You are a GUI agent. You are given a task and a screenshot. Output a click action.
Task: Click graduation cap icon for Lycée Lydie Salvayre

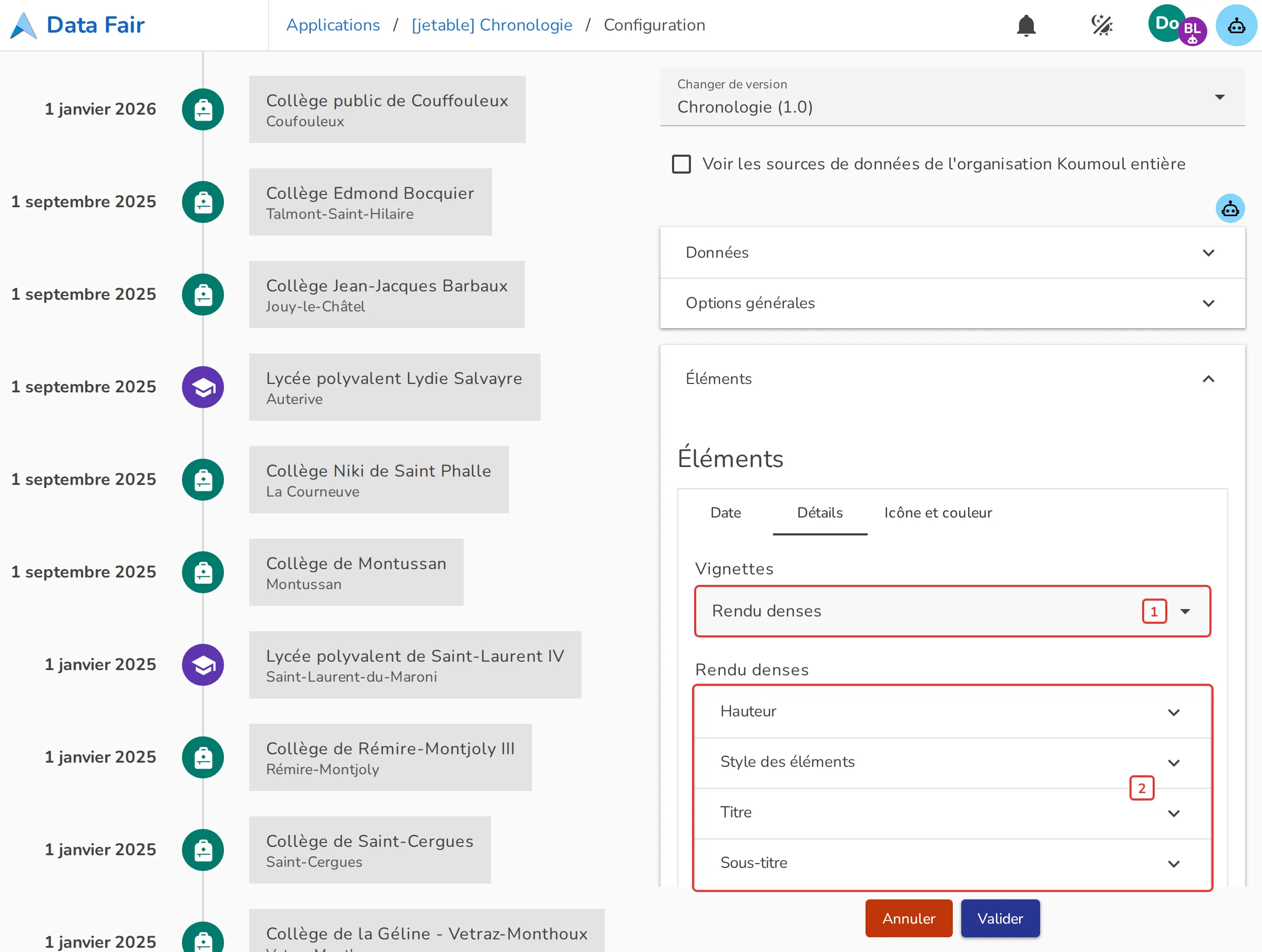(x=203, y=387)
